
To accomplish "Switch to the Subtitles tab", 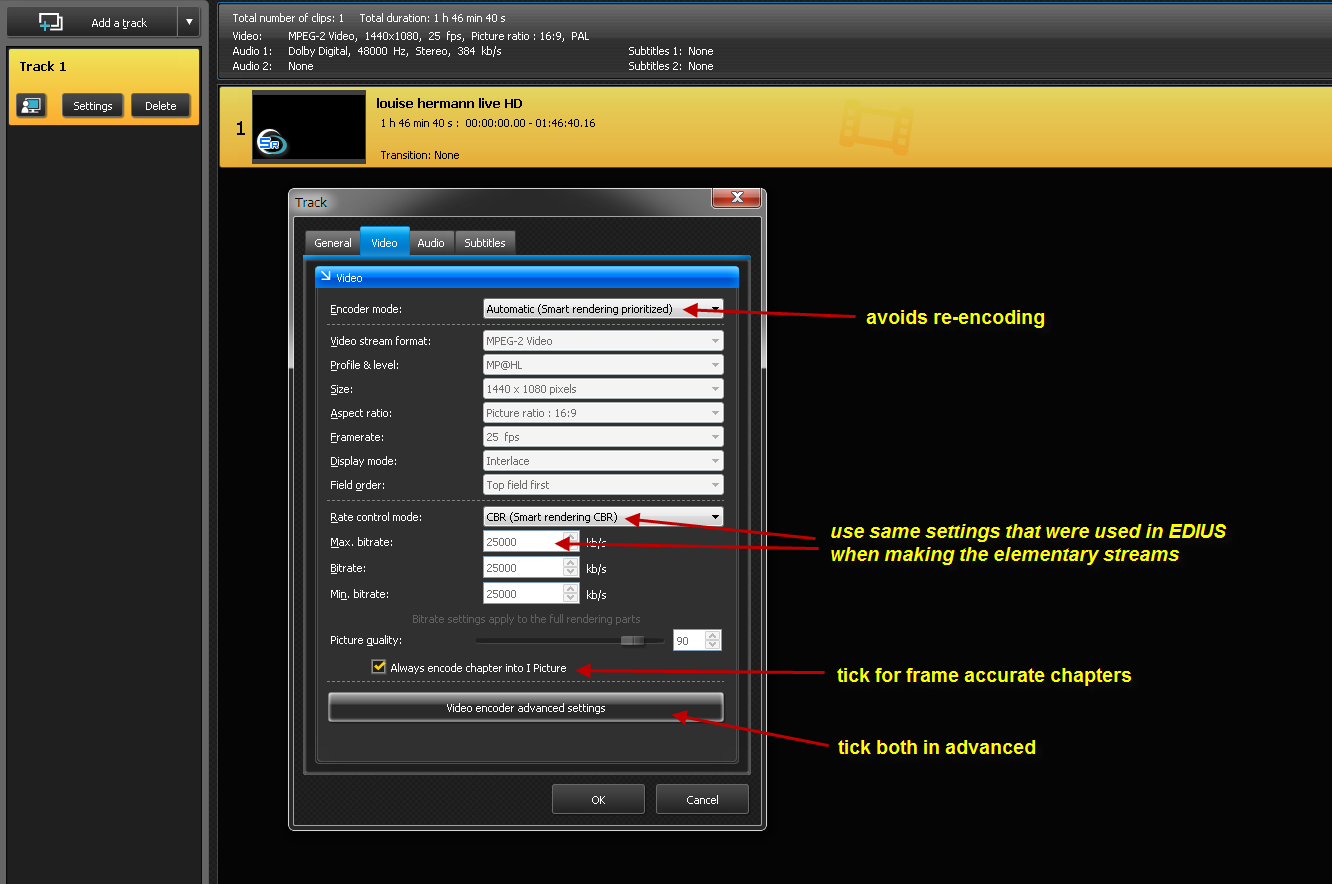I will (485, 243).
